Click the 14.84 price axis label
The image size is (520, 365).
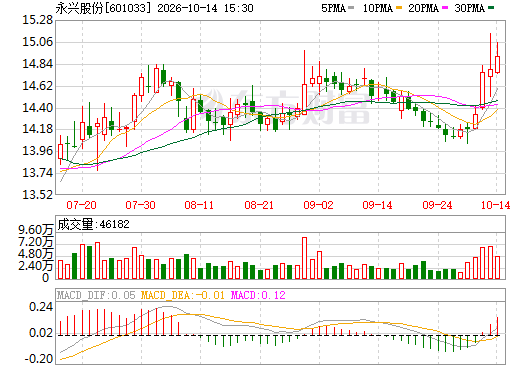pos(38,64)
